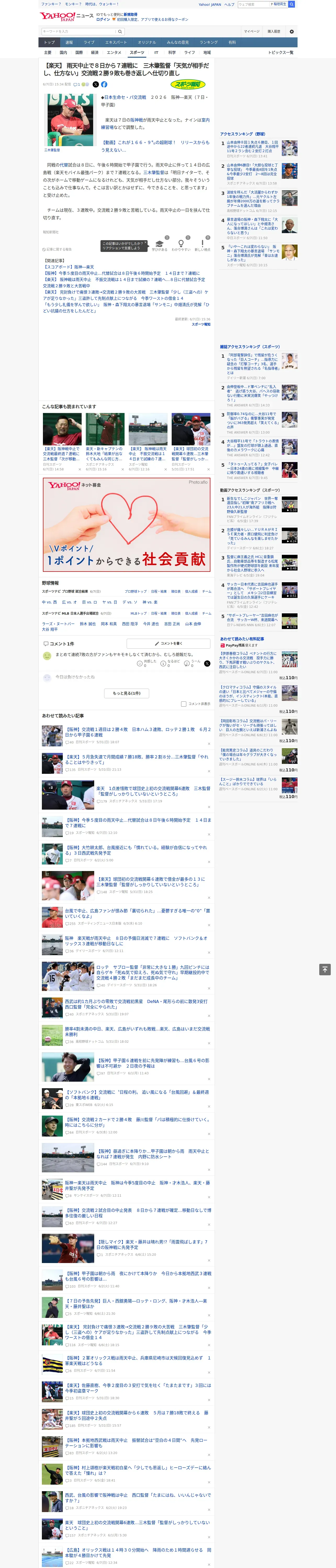This screenshot has width=336, height=1568.
Task: Open the article comment count bubble
Action: click(77, 85)
